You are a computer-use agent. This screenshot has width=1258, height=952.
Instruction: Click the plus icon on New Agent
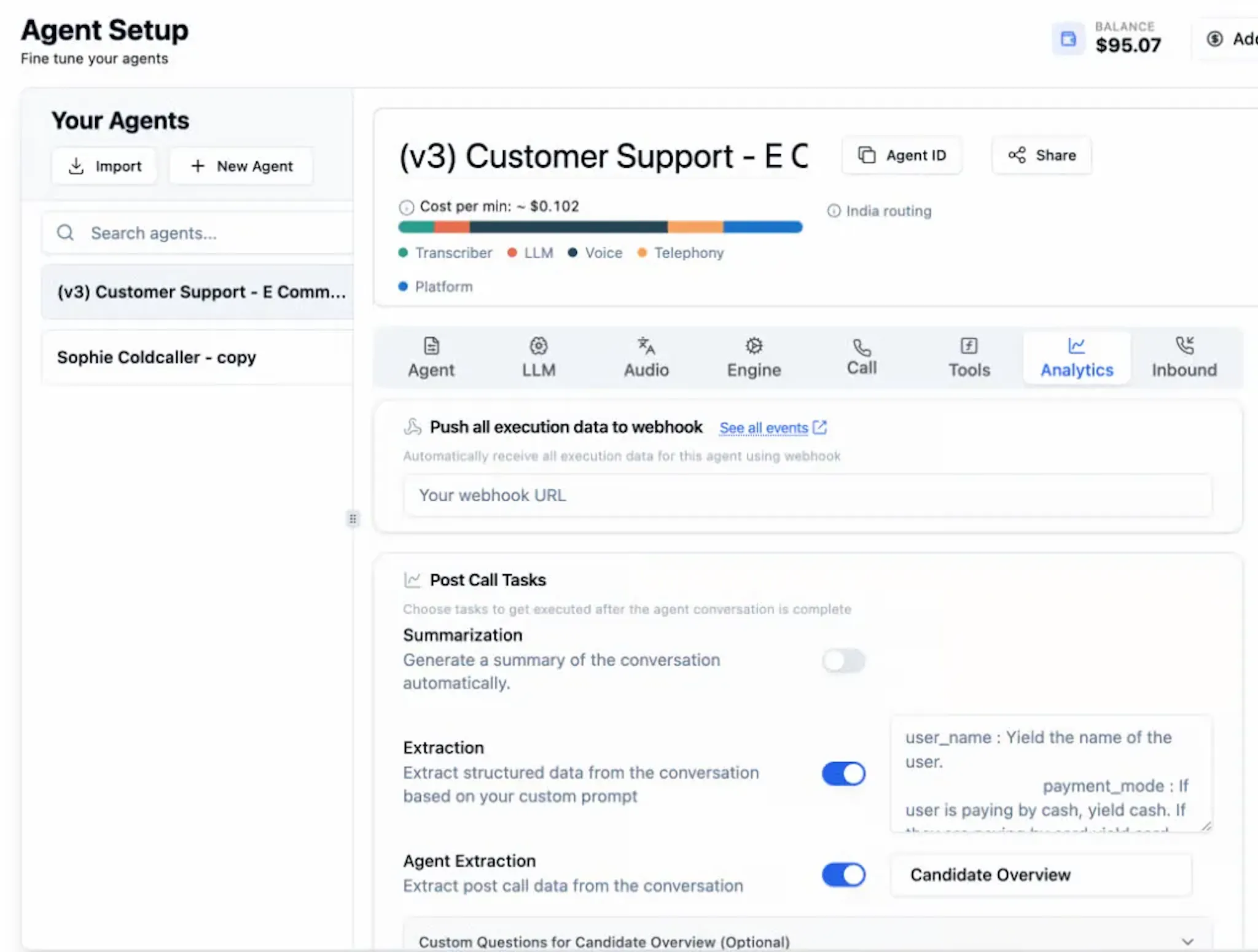pos(197,166)
